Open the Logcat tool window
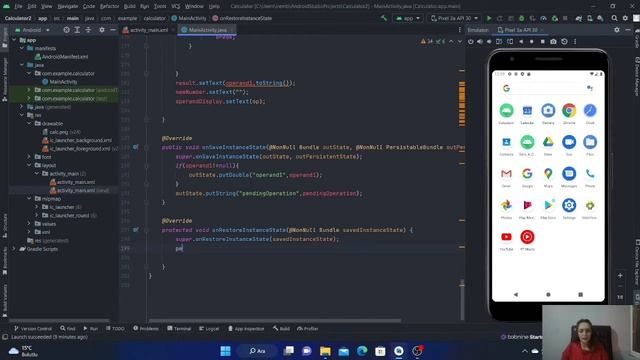640x360 pixels. pos(209,329)
